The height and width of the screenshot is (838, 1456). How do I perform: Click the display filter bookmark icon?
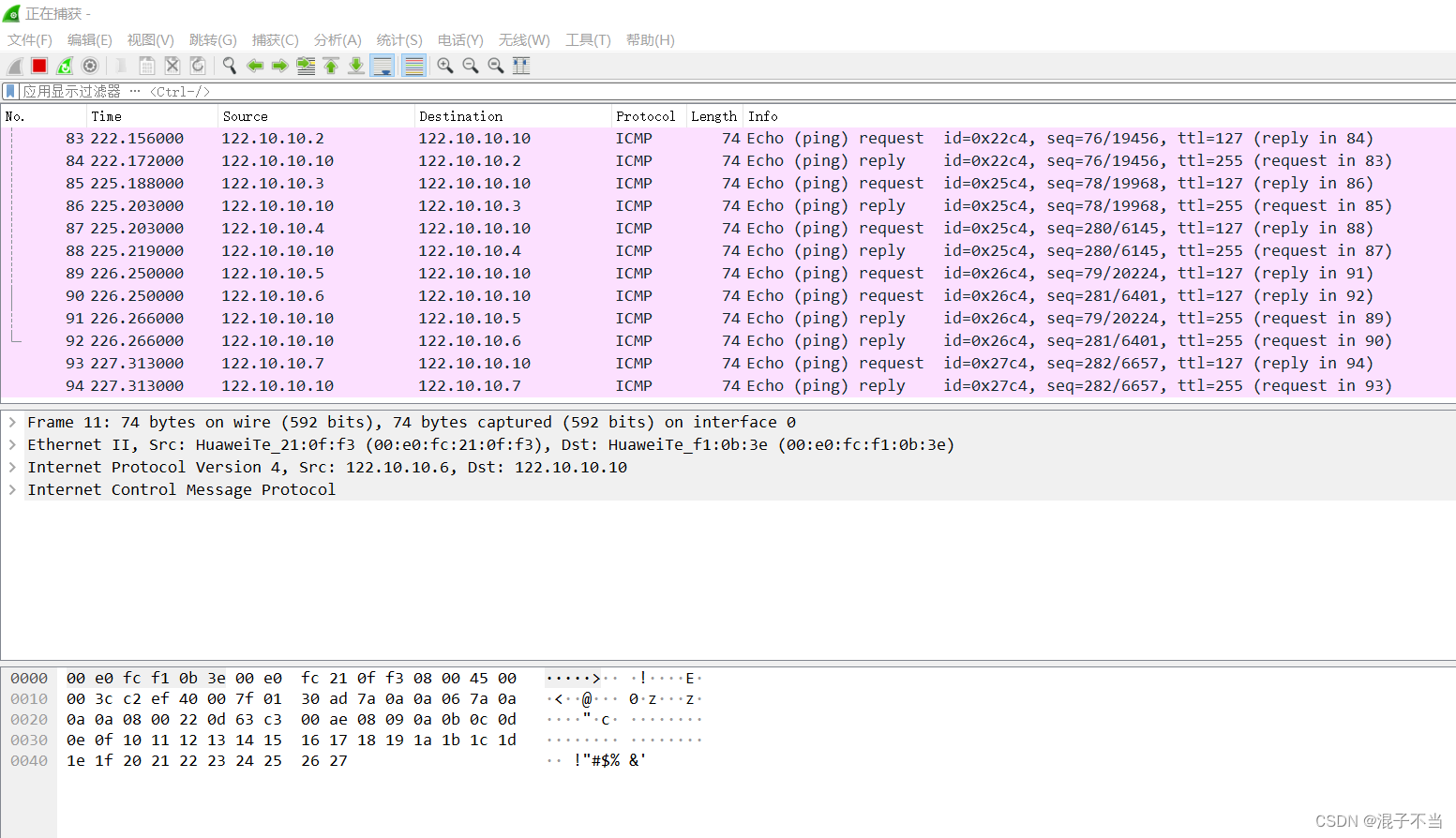click(9, 91)
